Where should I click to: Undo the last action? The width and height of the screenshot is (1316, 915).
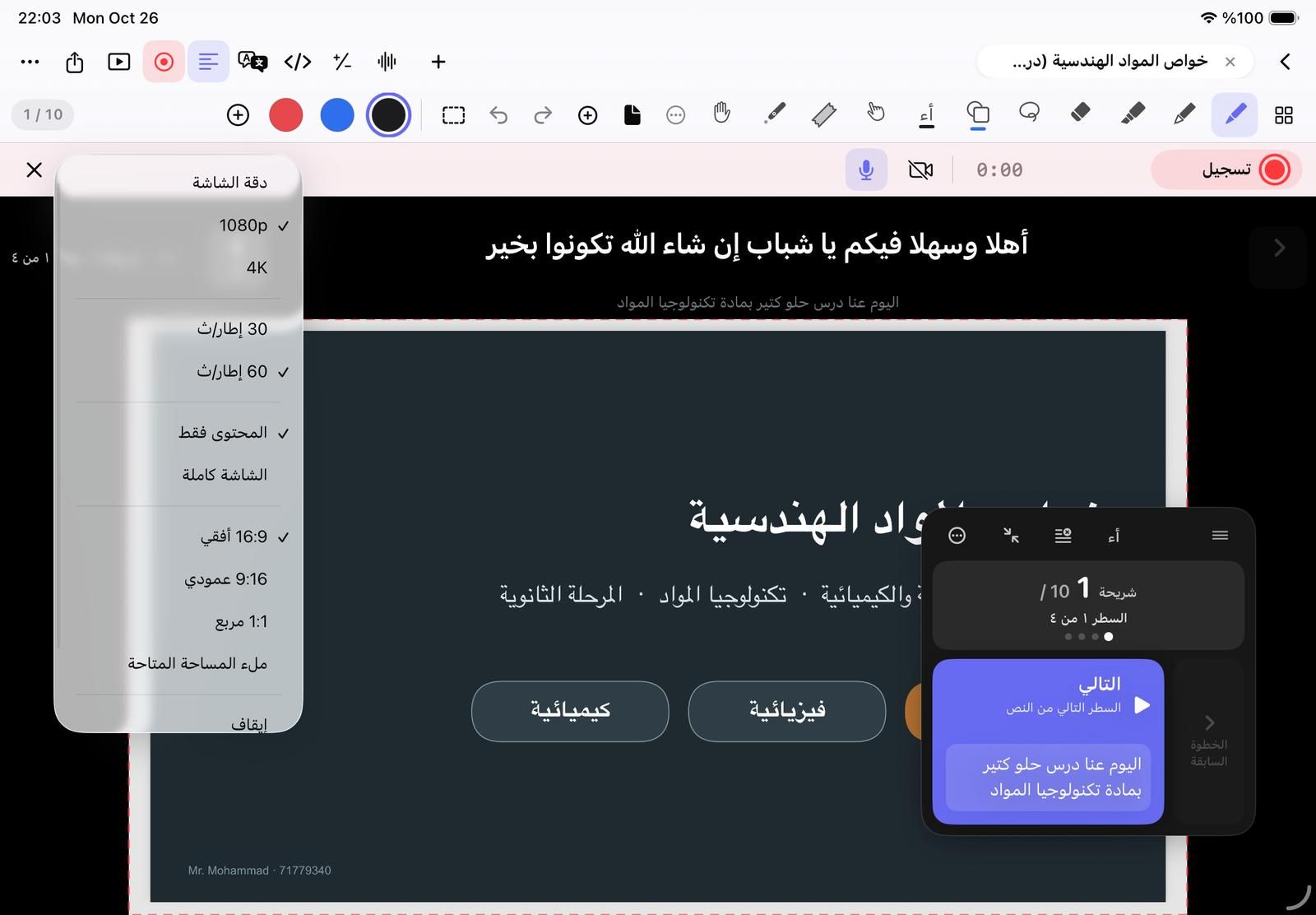(x=498, y=115)
